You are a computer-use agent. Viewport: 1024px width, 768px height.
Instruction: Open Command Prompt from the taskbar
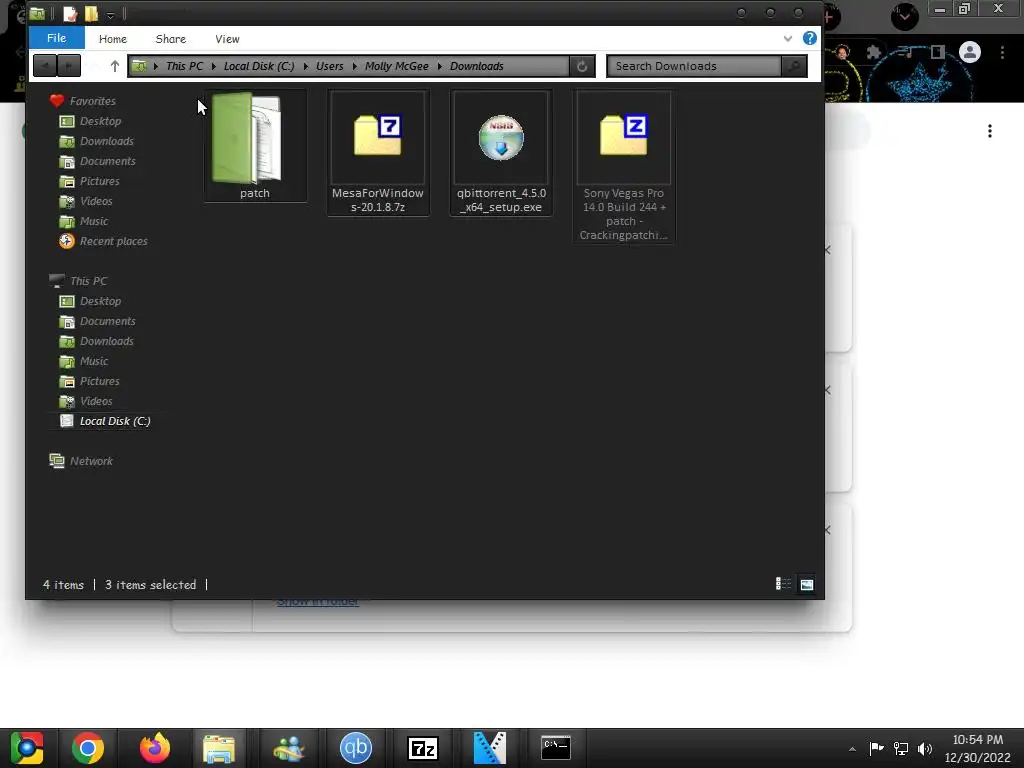pos(556,748)
